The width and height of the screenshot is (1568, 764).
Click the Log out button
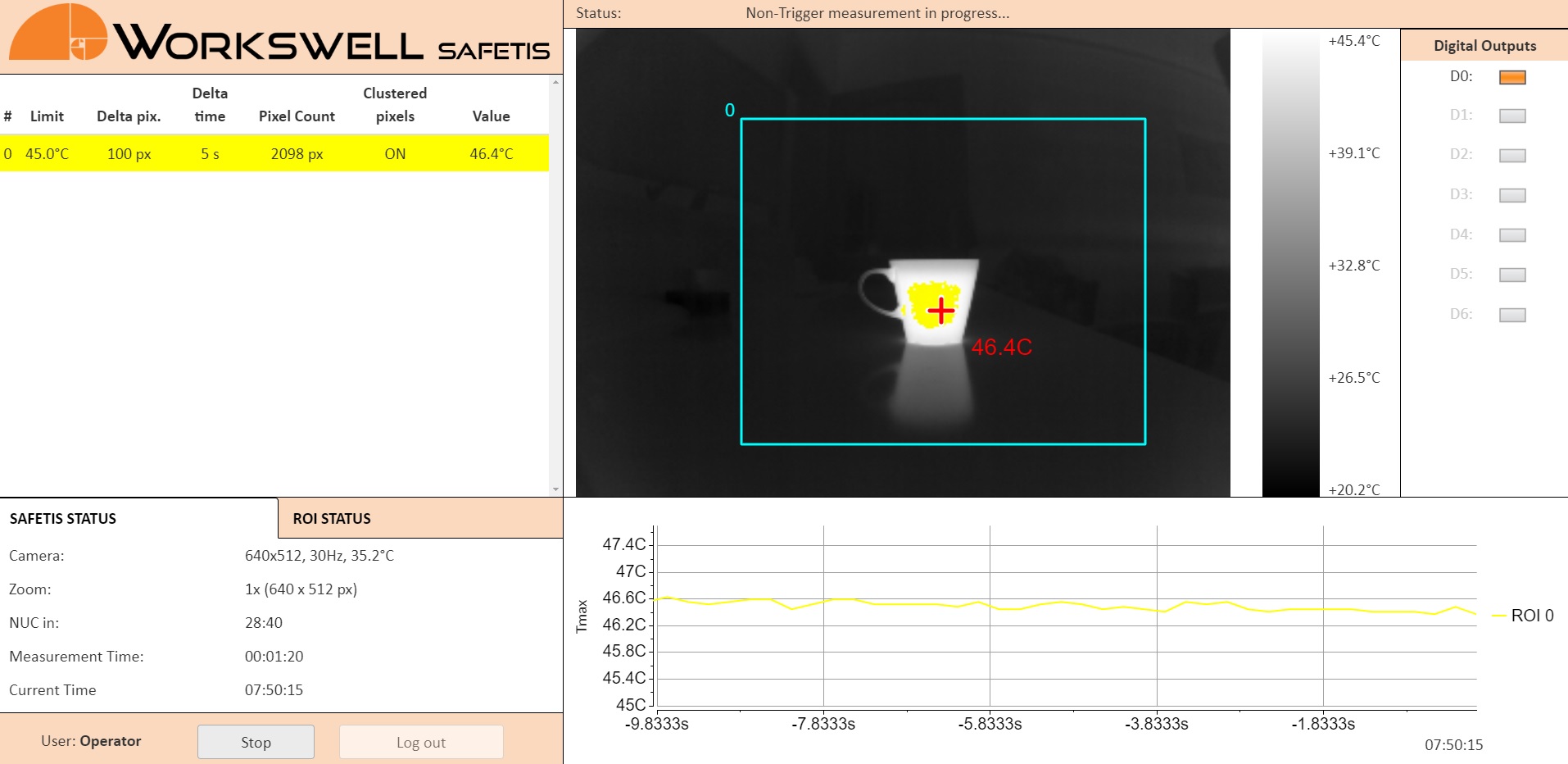coord(421,742)
